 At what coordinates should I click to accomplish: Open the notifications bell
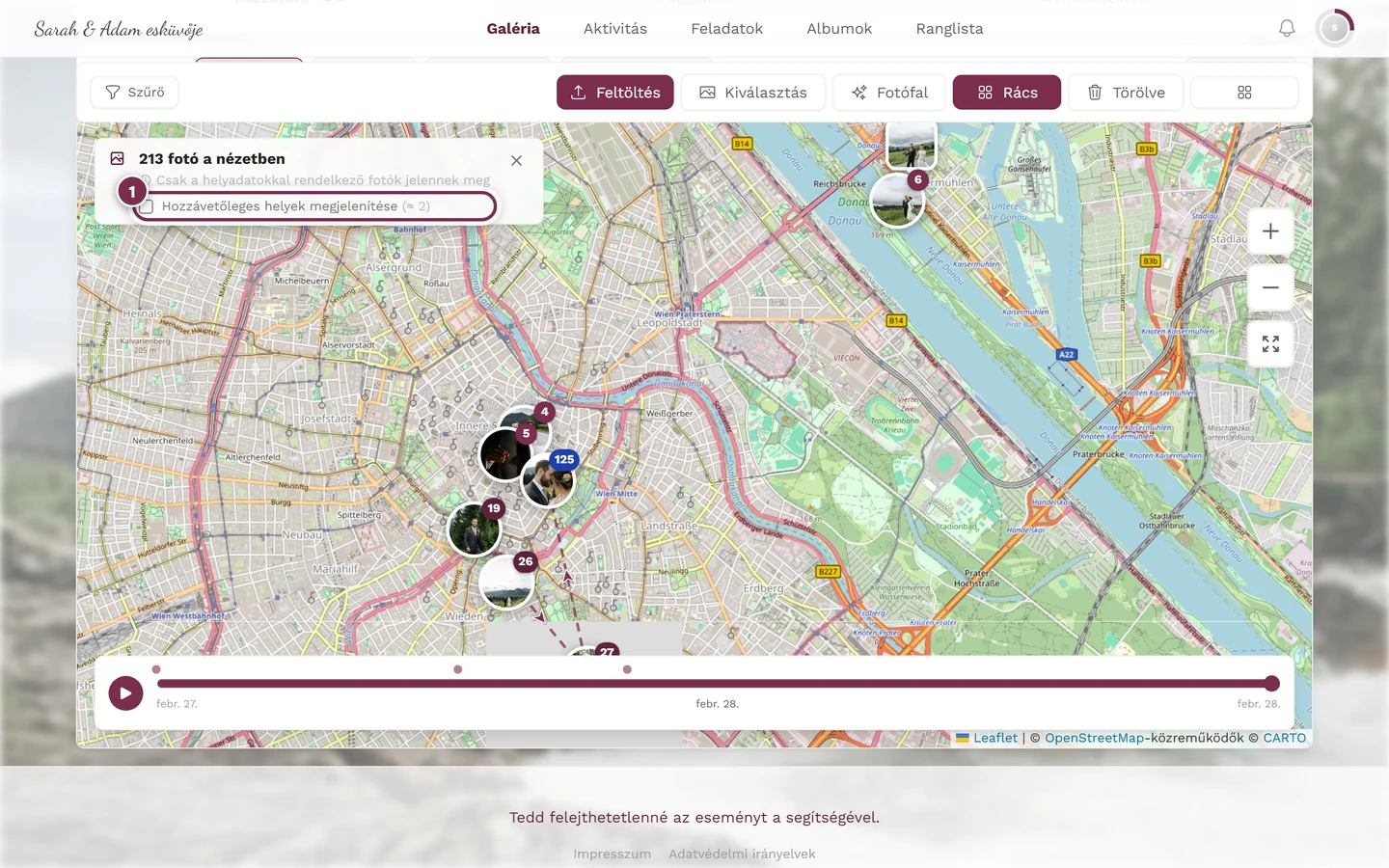[x=1287, y=29]
